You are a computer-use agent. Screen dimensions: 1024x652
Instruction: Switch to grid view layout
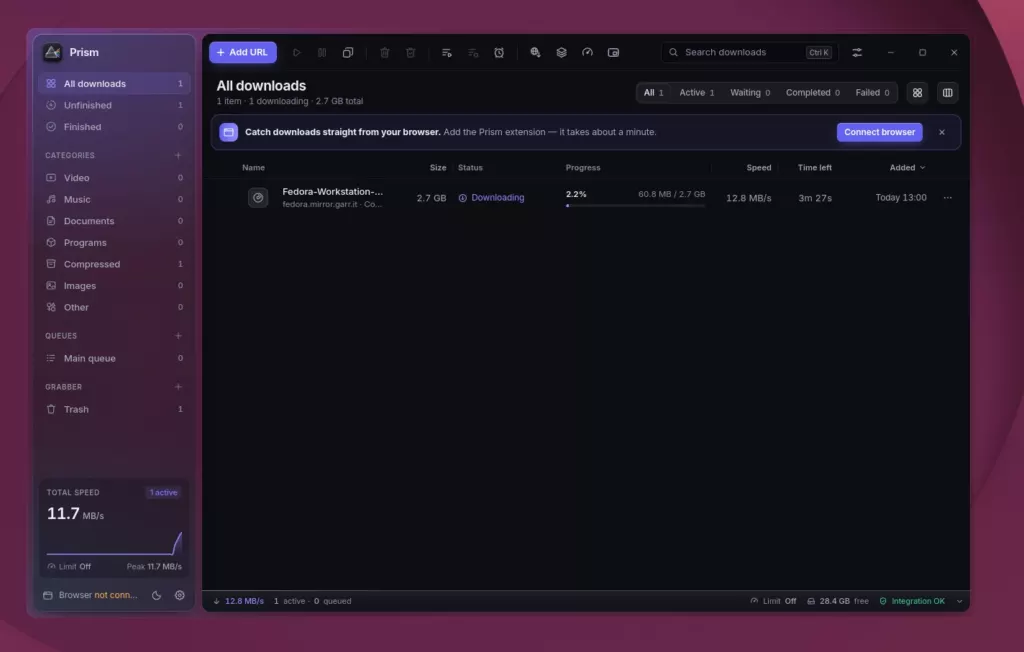[x=918, y=93]
